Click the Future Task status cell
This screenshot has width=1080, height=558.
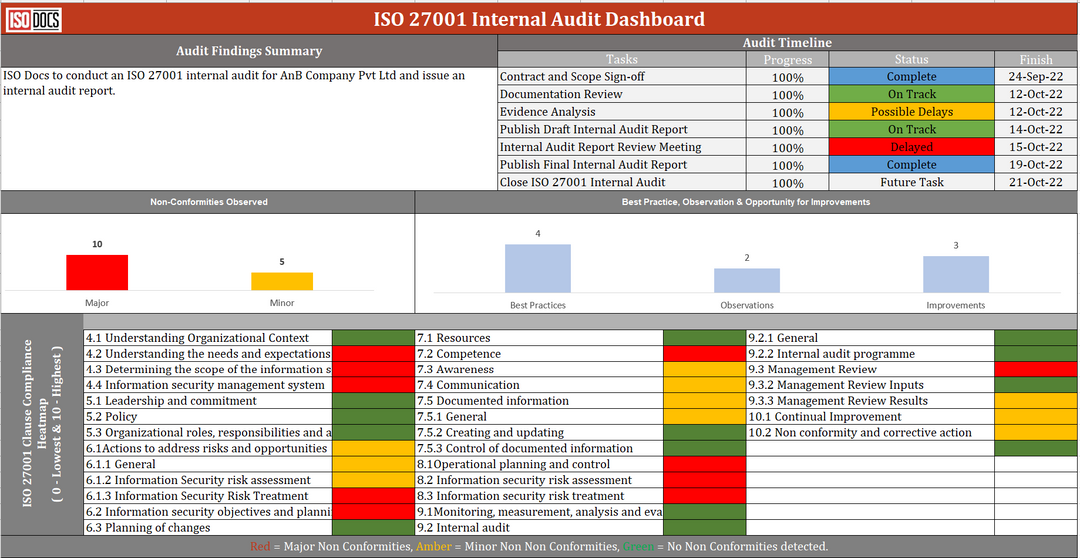(911, 183)
